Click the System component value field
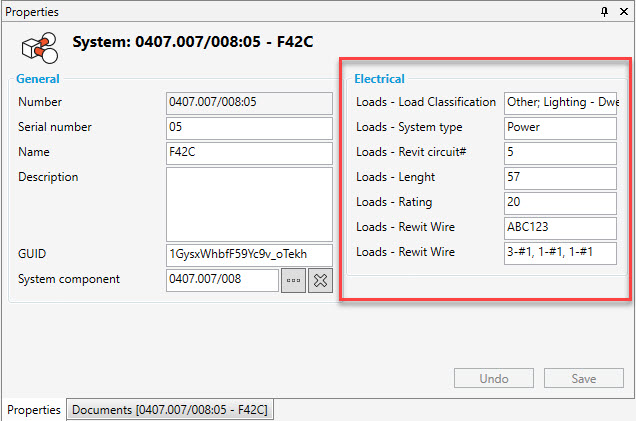This screenshot has height=421, width=636. pyautogui.click(x=222, y=280)
